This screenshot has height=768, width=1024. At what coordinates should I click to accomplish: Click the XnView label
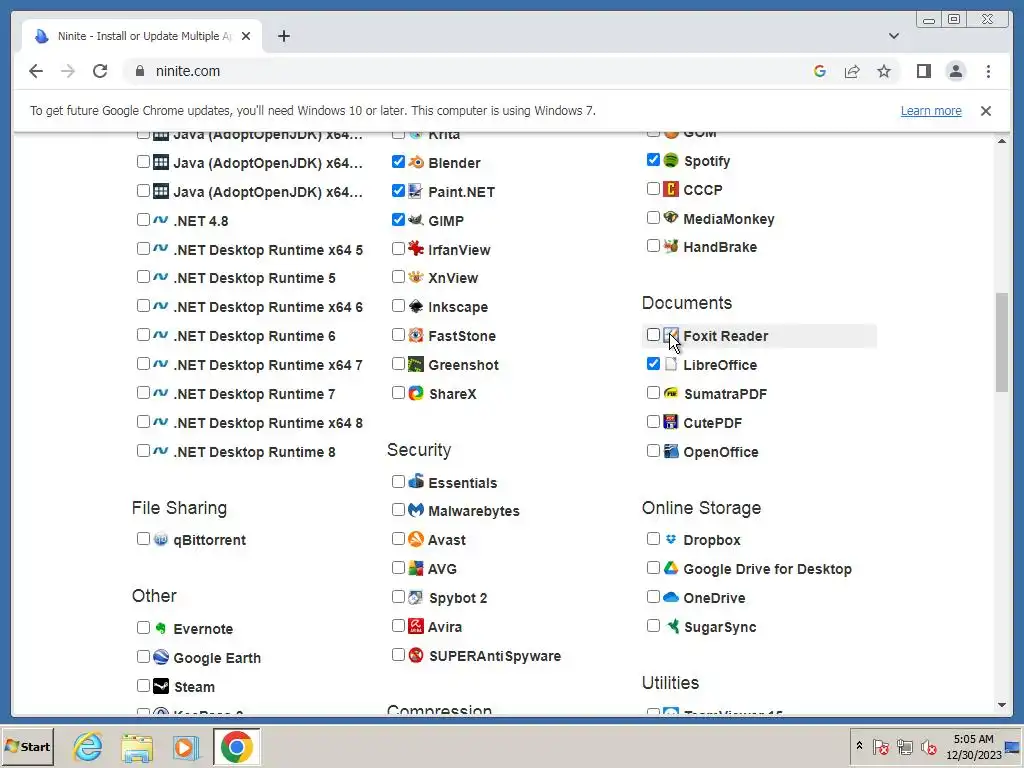click(x=453, y=278)
